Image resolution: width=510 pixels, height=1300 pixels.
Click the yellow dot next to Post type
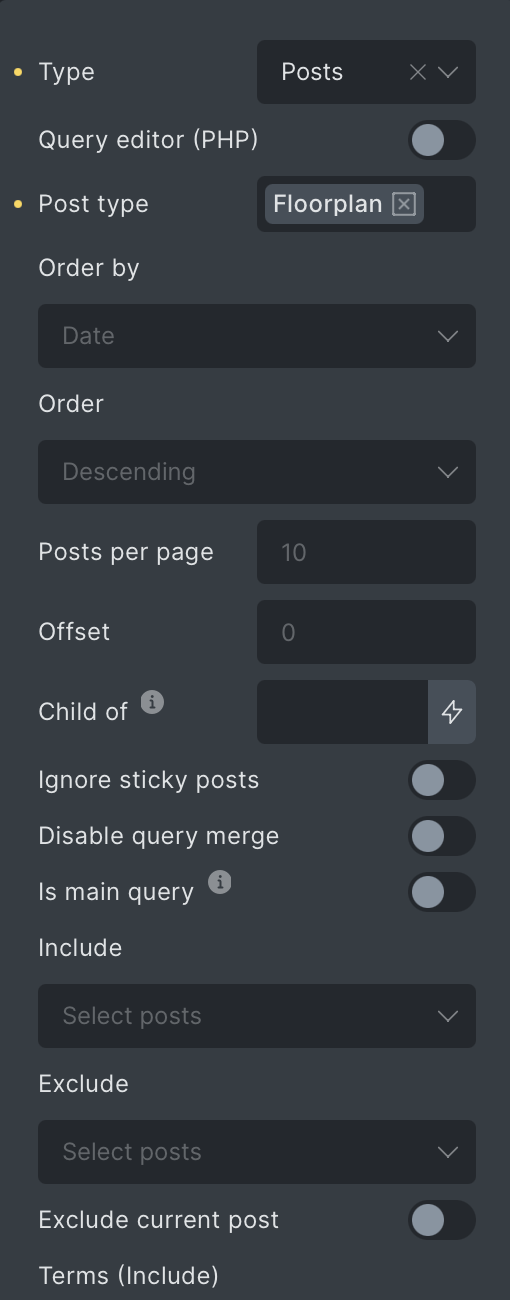click(x=18, y=204)
